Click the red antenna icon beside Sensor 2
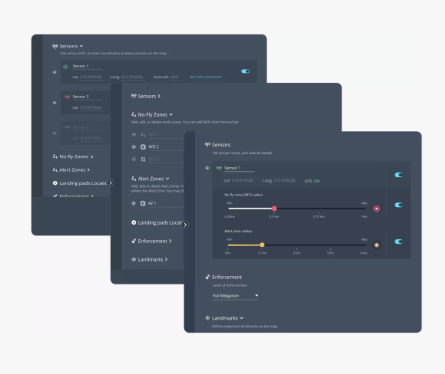445x374 pixels. 67,97
